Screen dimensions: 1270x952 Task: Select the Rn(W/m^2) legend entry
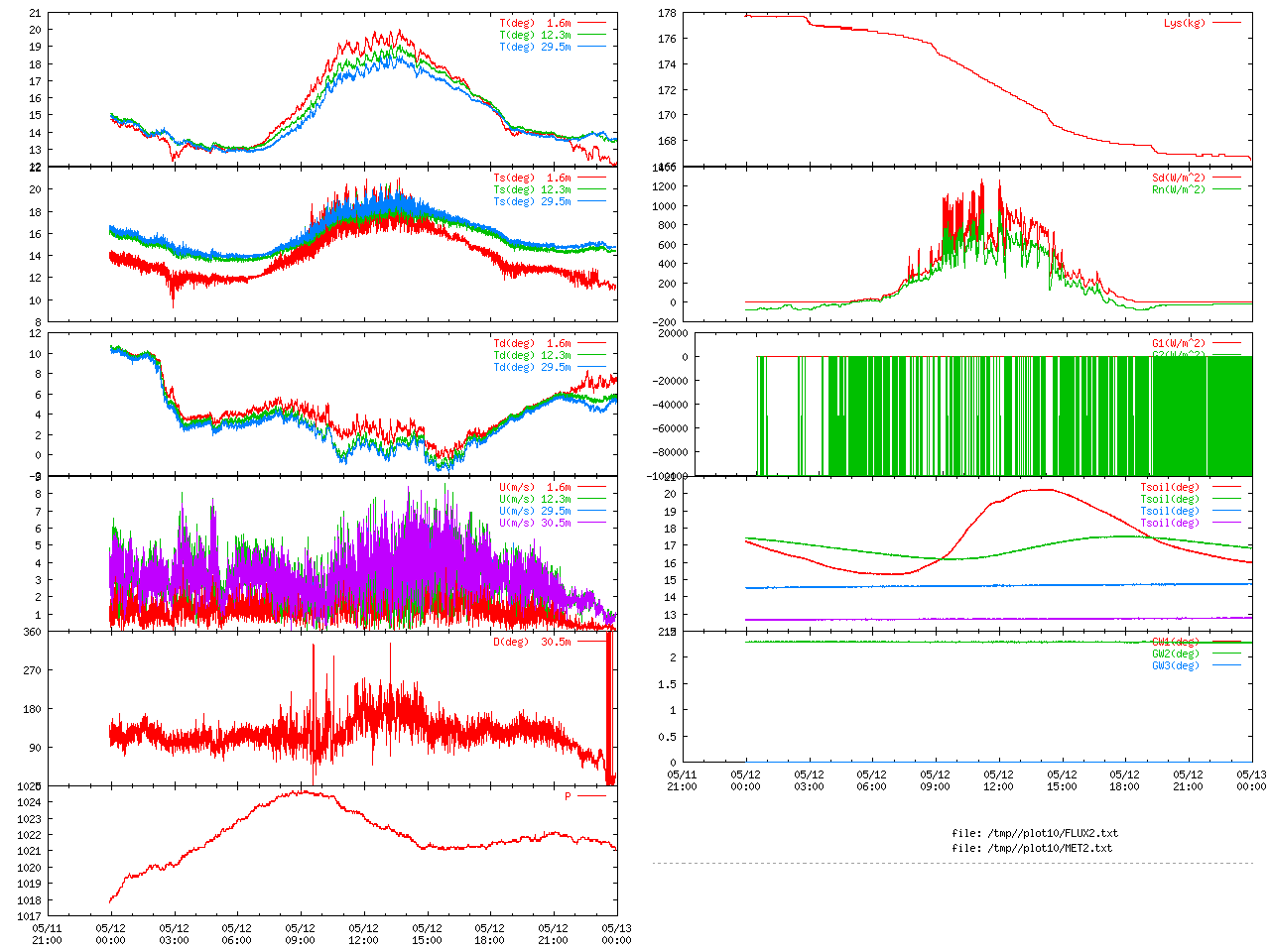tap(1179, 189)
